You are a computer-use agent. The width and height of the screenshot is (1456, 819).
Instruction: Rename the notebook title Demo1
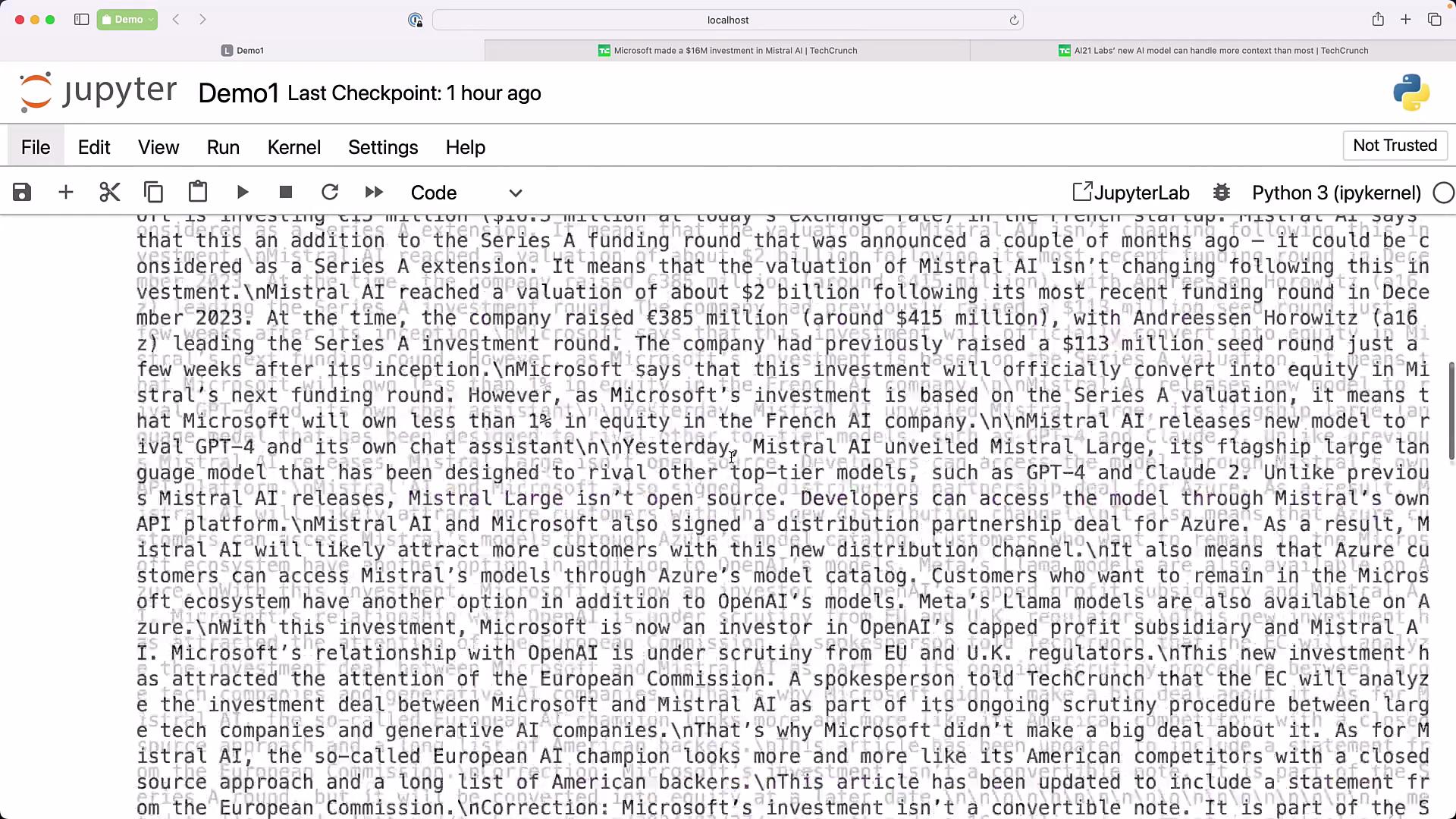(x=238, y=93)
